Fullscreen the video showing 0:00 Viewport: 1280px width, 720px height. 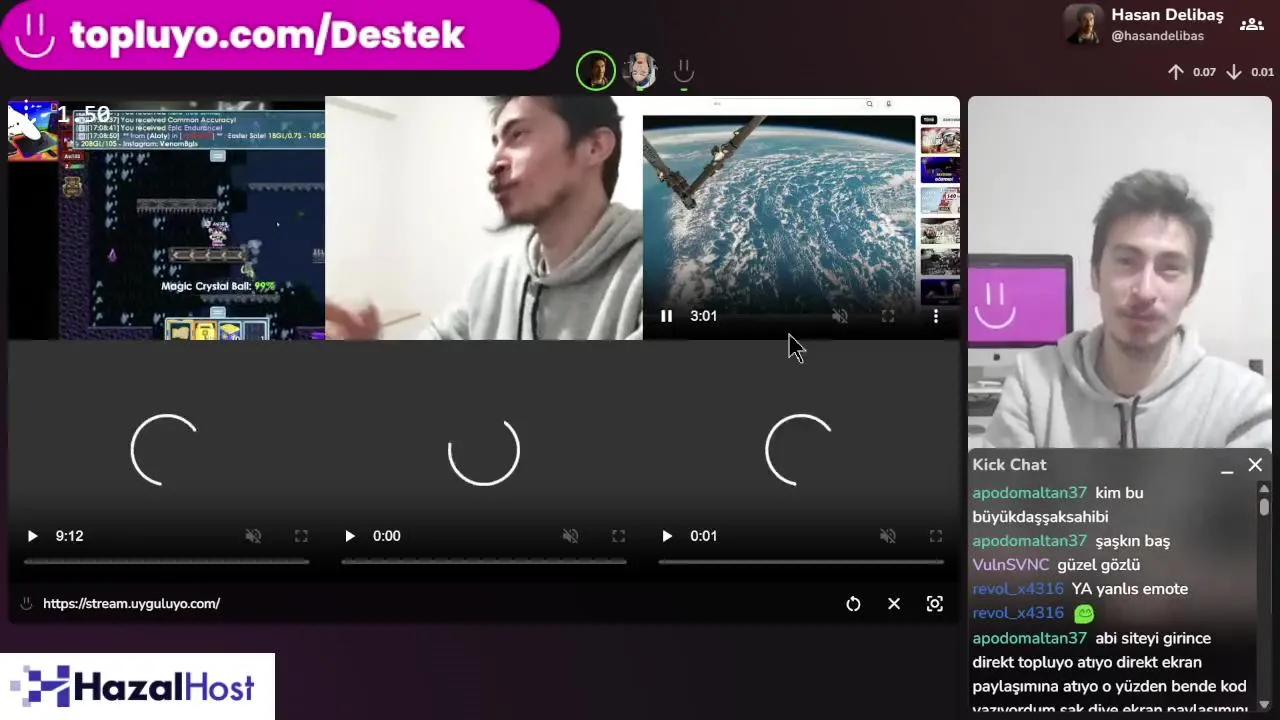pyautogui.click(x=618, y=536)
